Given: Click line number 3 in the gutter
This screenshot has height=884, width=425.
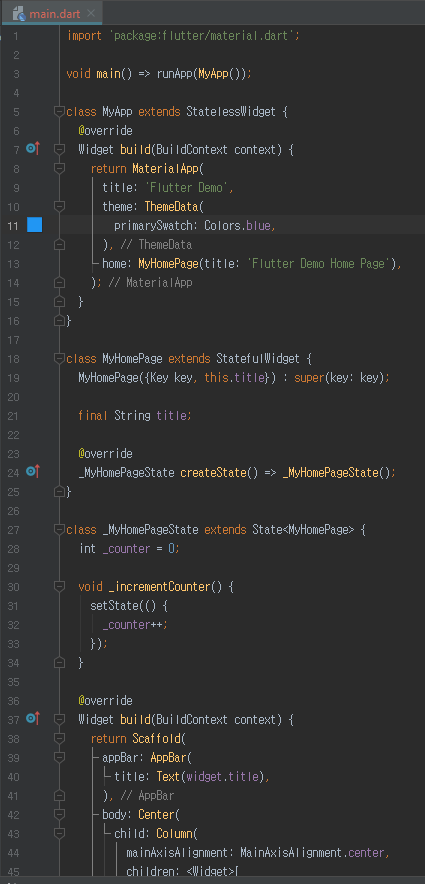Looking at the screenshot, I should [x=16, y=74].
